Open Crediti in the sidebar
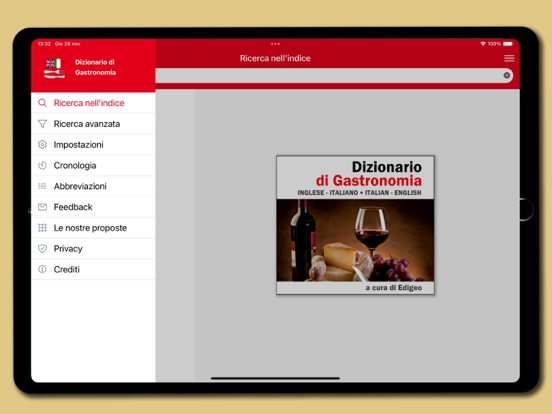The width and height of the screenshot is (552, 414). point(93,269)
